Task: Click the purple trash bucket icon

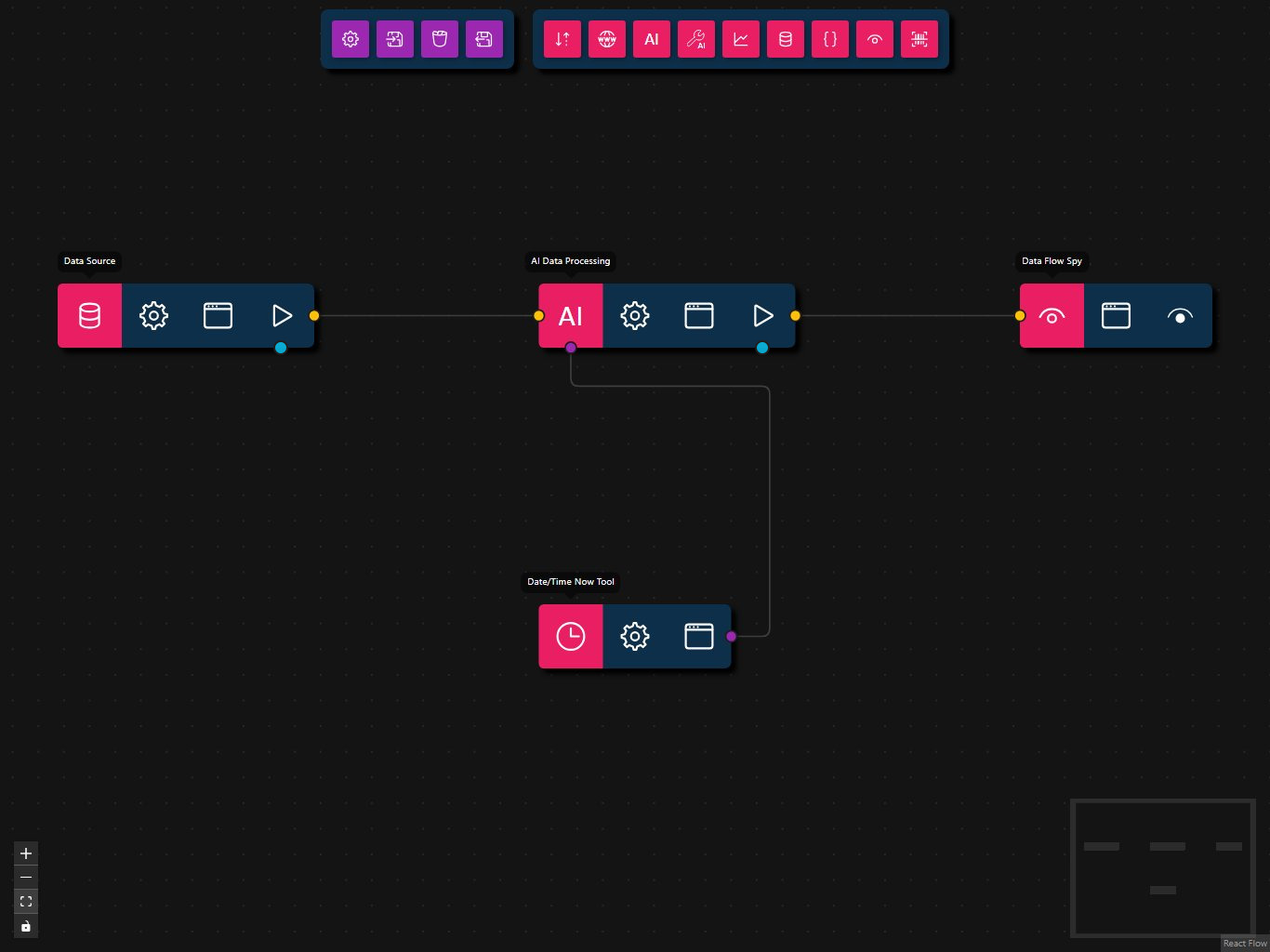Action: 440,39
